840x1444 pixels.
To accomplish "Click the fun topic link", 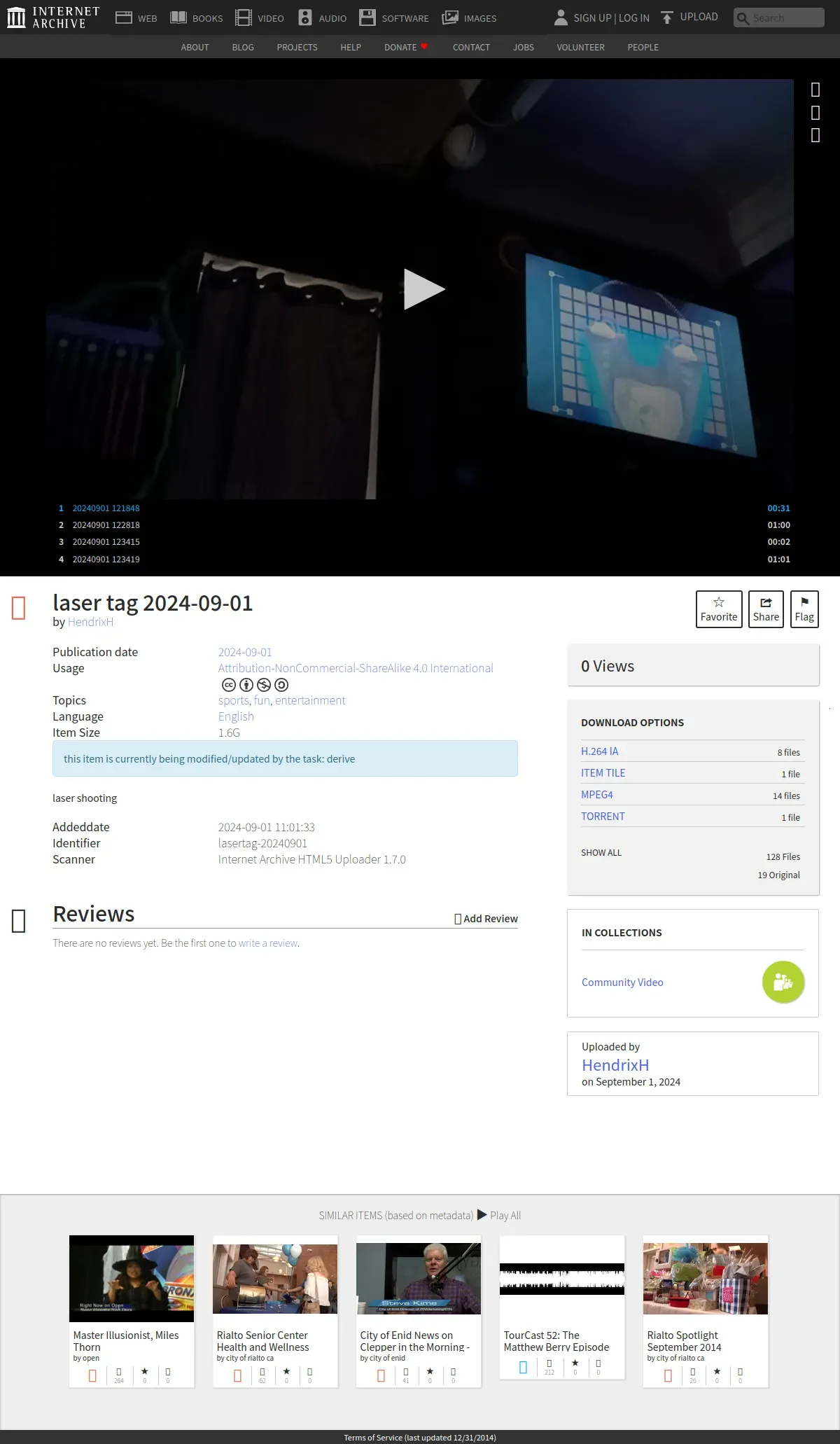I will pyautogui.click(x=262, y=700).
